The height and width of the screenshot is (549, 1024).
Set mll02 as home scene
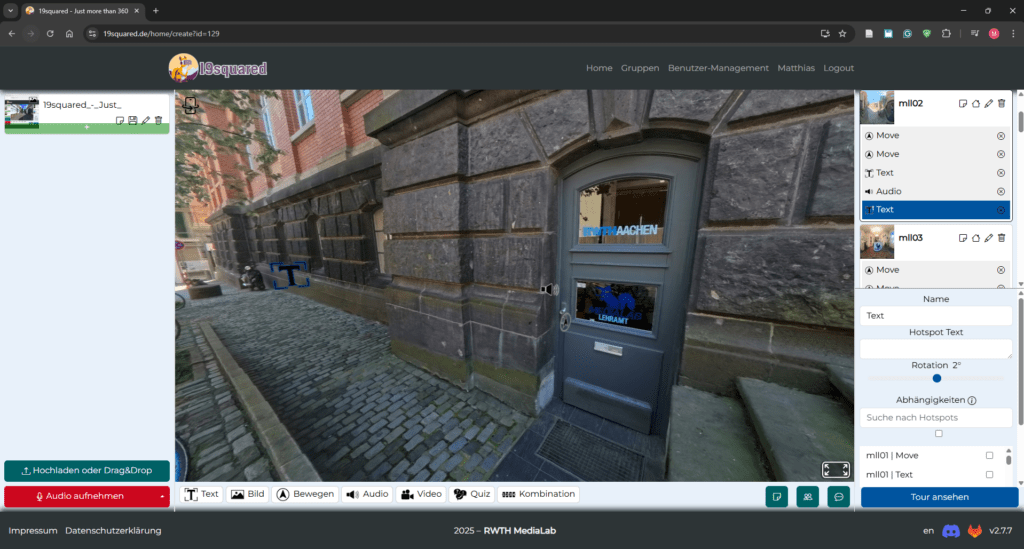click(975, 103)
